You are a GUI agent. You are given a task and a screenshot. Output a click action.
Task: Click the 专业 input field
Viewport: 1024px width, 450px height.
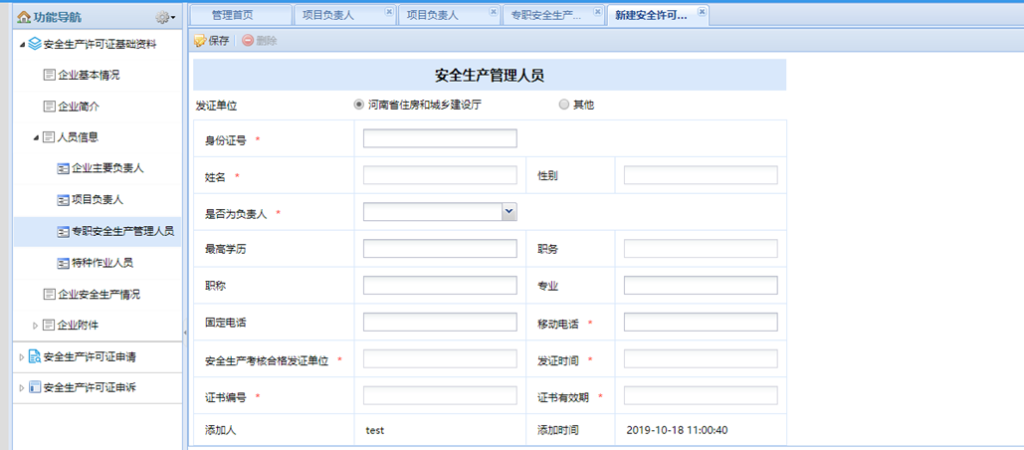[701, 285]
